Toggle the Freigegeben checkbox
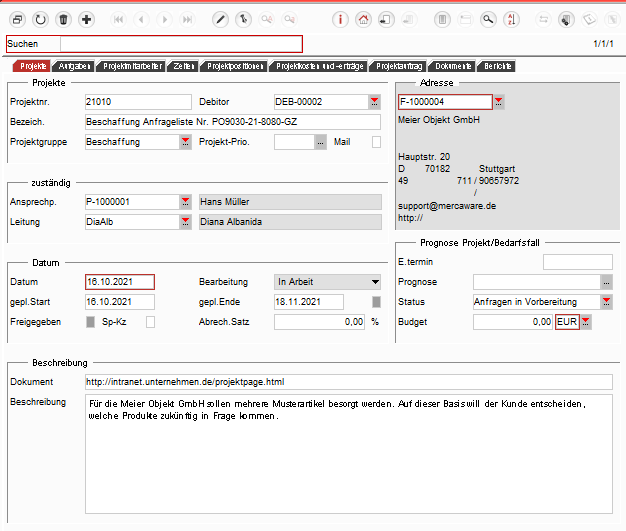This screenshot has width=626, height=531. [91, 322]
